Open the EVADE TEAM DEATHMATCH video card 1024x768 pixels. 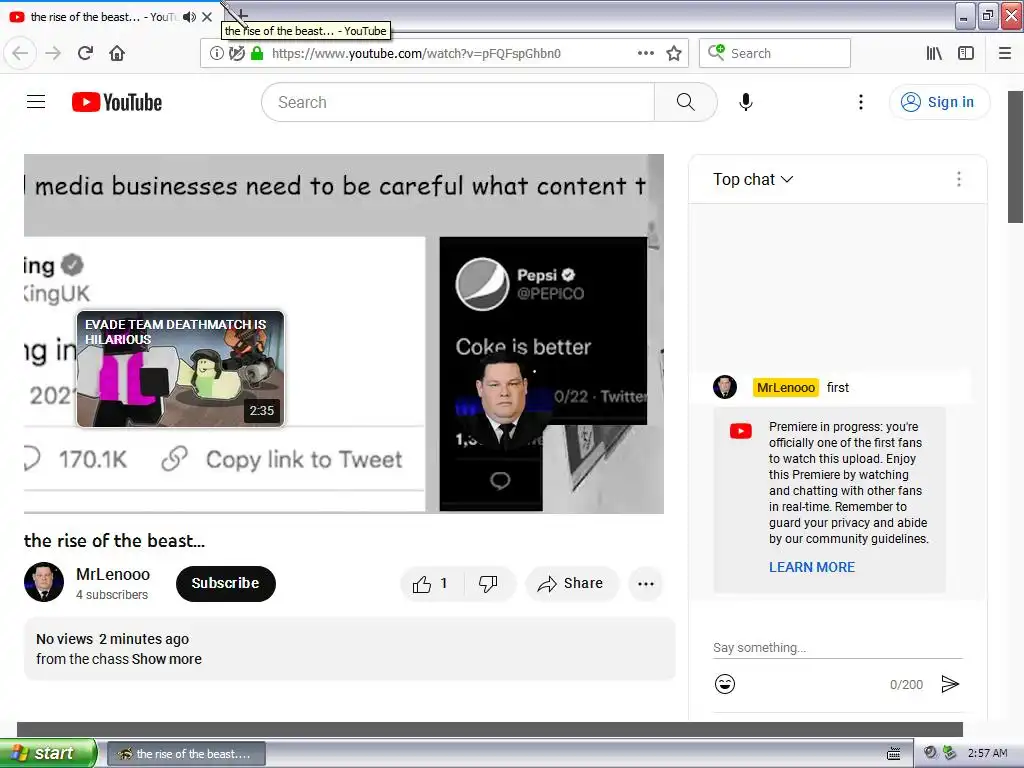(180, 369)
